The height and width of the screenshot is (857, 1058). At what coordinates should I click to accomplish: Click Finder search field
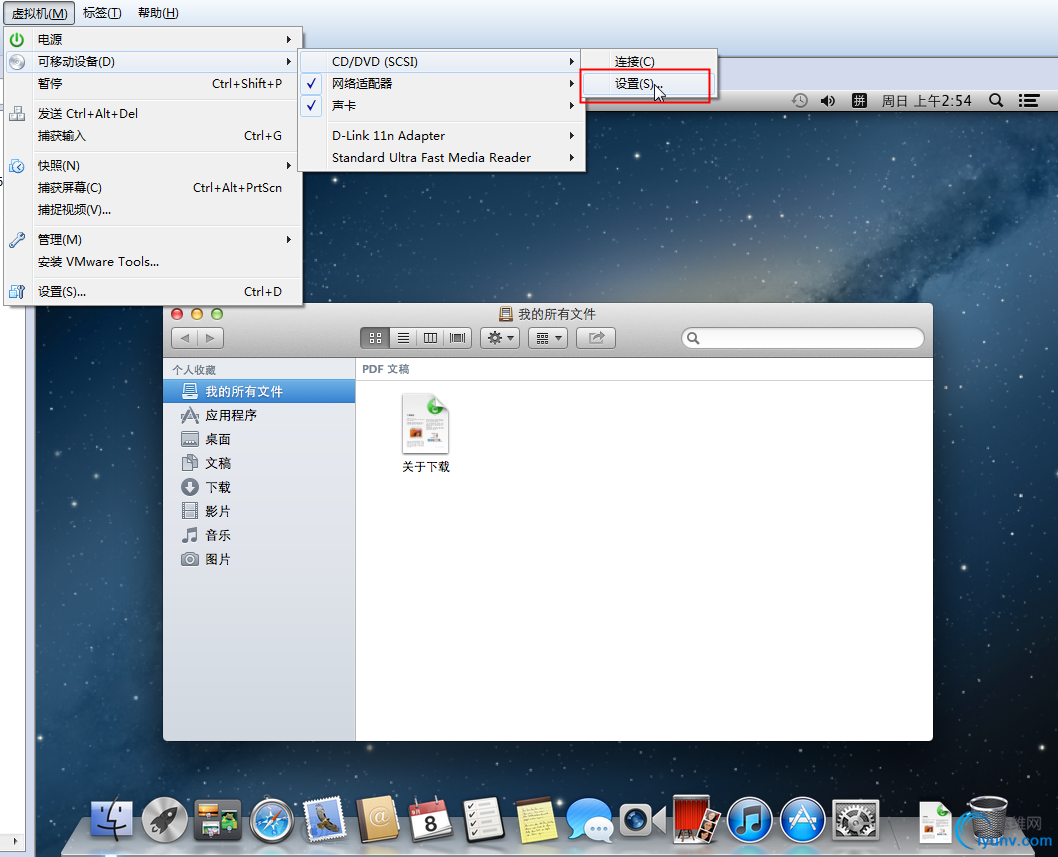pos(803,338)
